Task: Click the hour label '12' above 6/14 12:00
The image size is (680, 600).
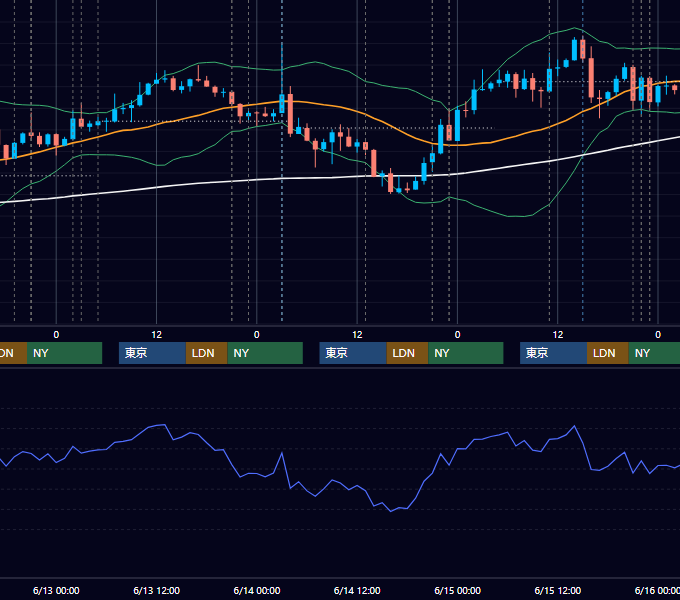Action: (357, 335)
